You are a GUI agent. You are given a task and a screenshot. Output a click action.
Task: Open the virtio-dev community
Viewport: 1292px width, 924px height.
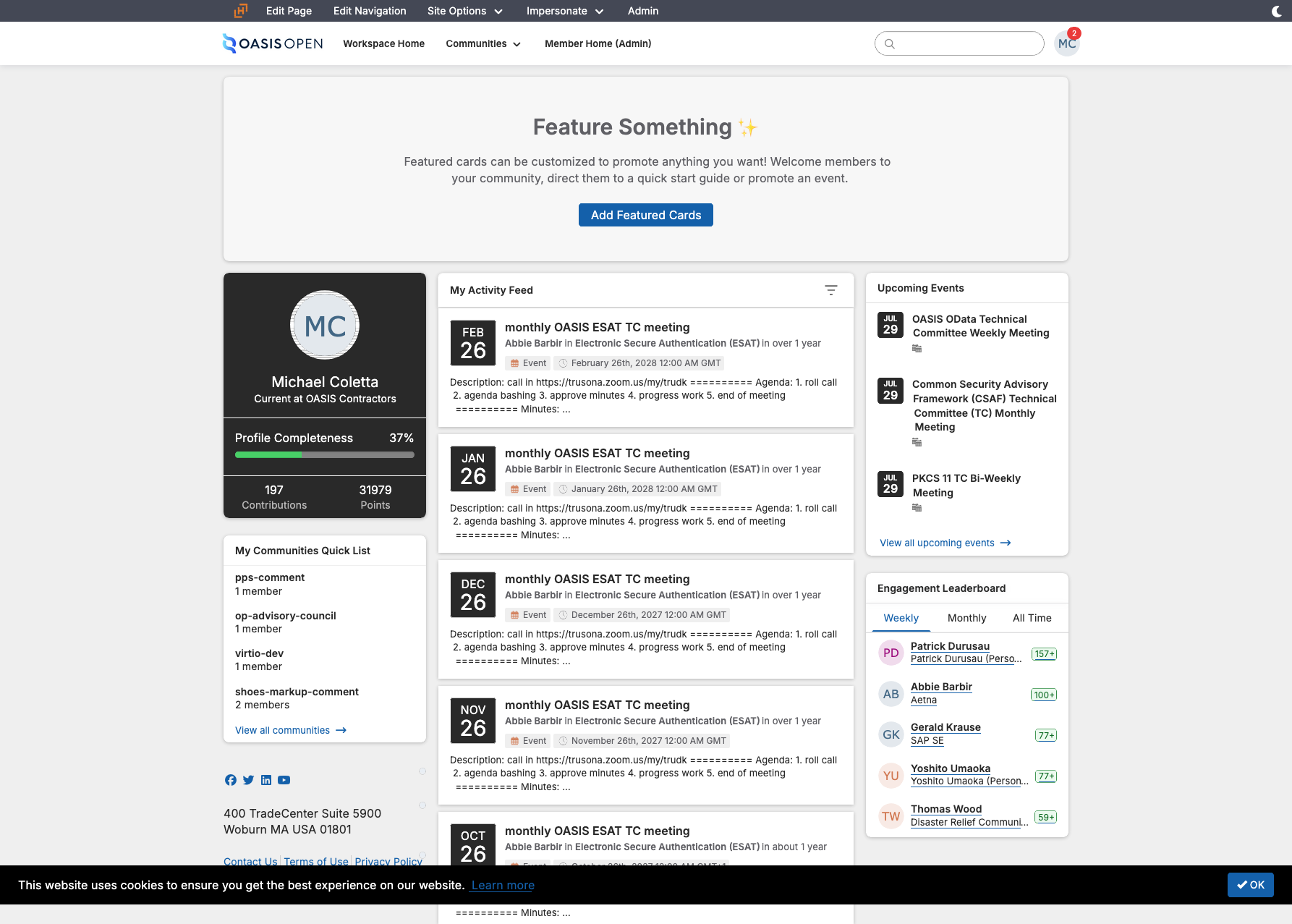click(x=259, y=653)
